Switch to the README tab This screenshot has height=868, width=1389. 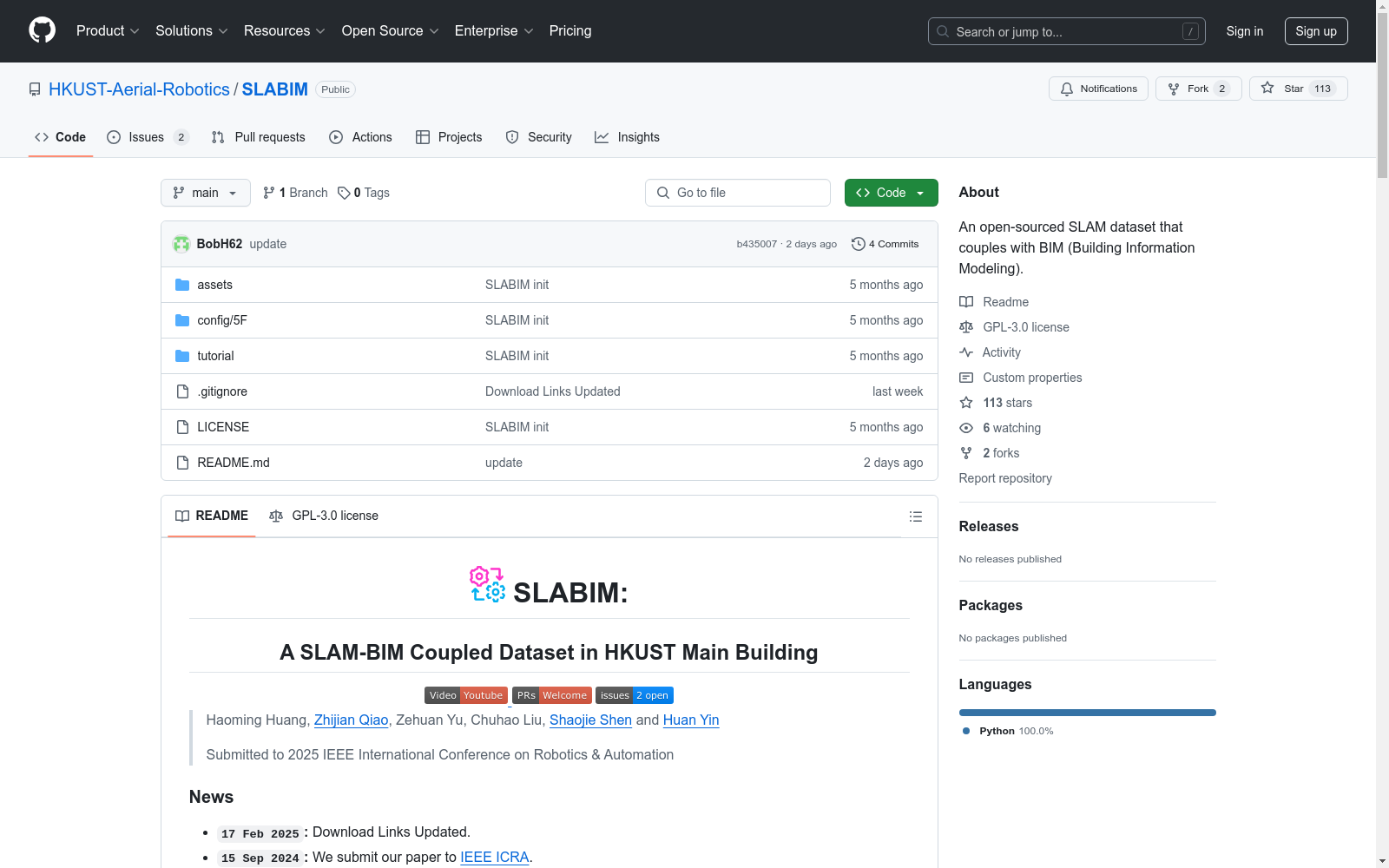point(212,516)
